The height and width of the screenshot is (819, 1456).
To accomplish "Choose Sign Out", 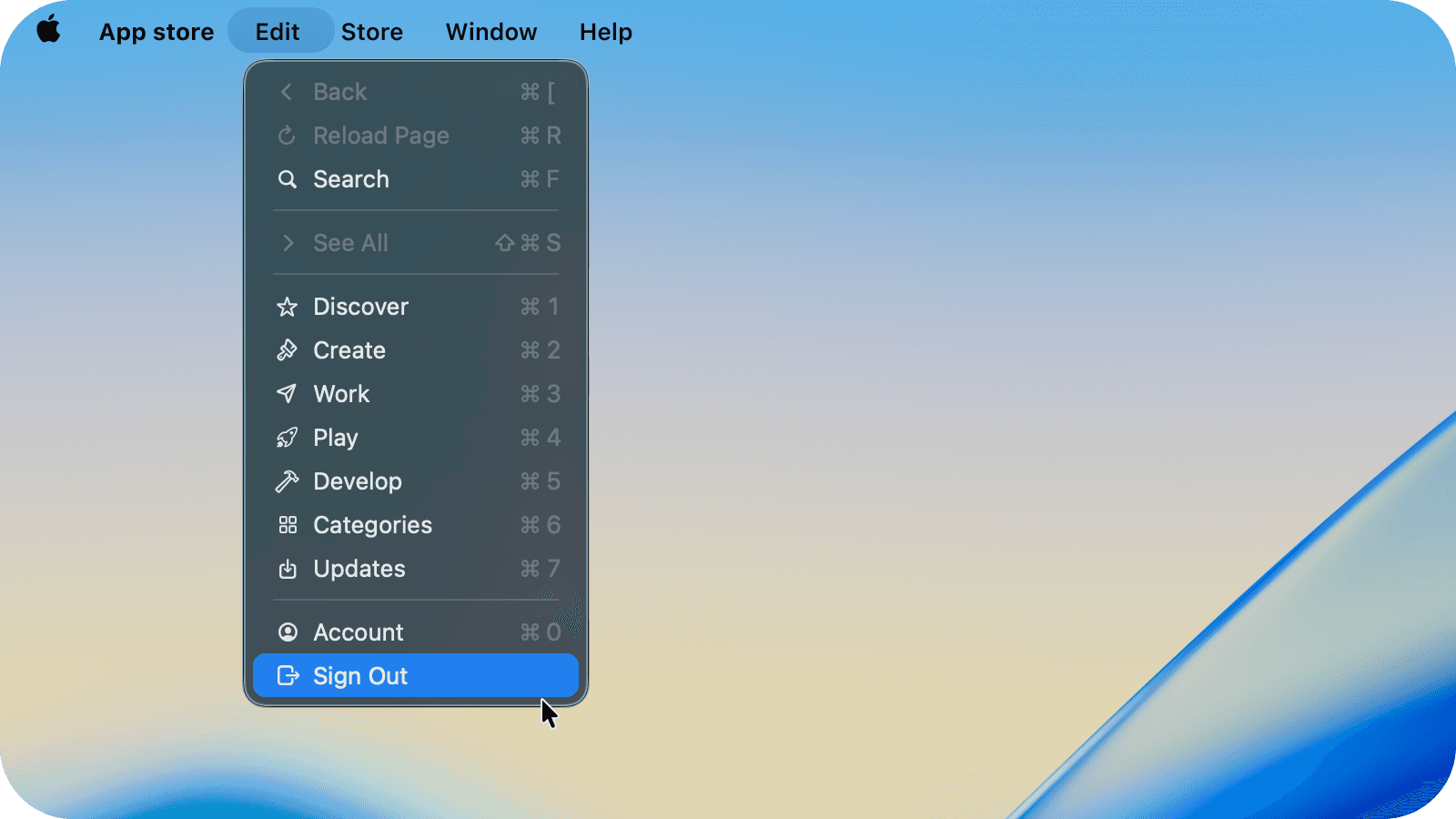I will point(416,676).
